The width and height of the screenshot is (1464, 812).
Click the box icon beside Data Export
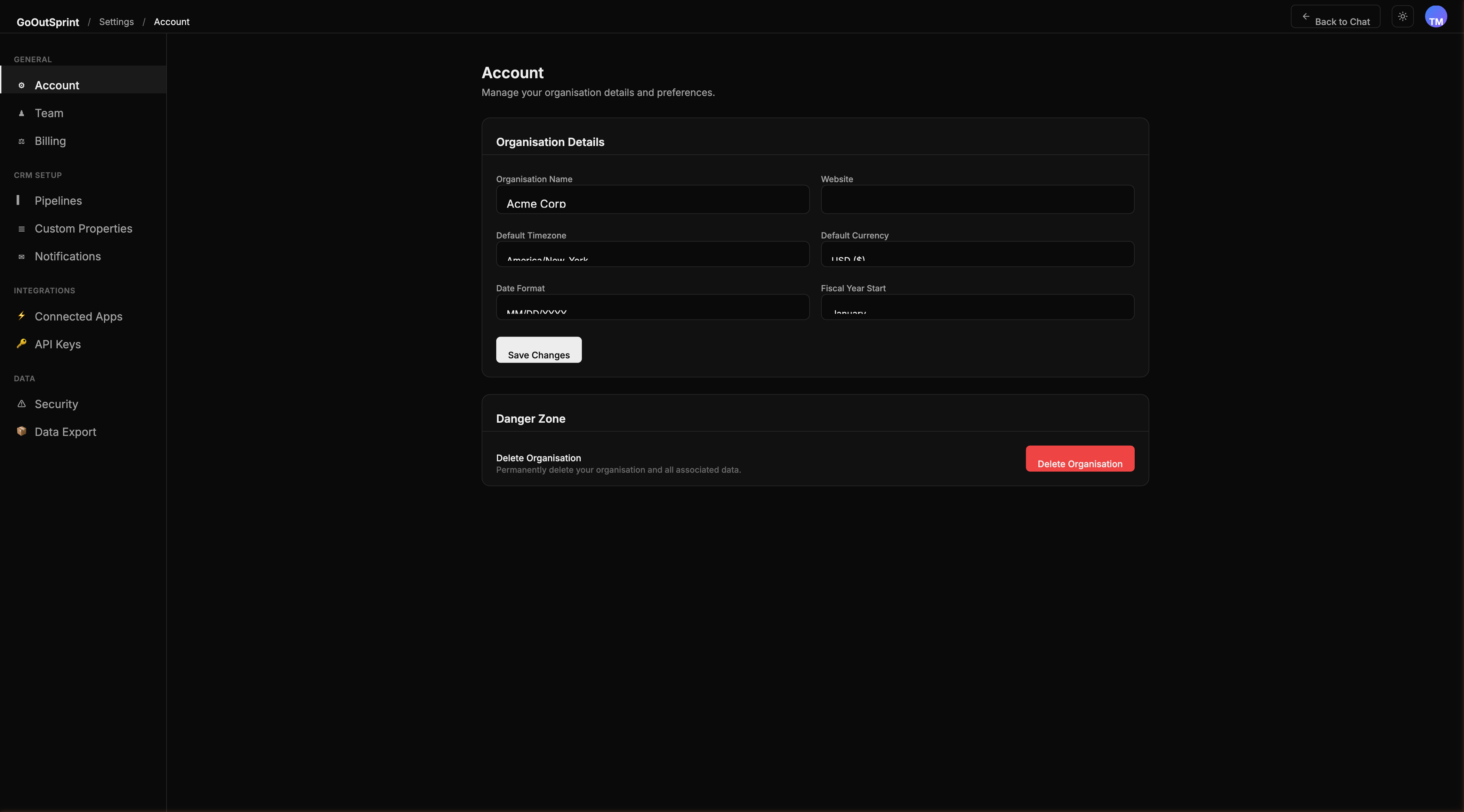point(22,431)
